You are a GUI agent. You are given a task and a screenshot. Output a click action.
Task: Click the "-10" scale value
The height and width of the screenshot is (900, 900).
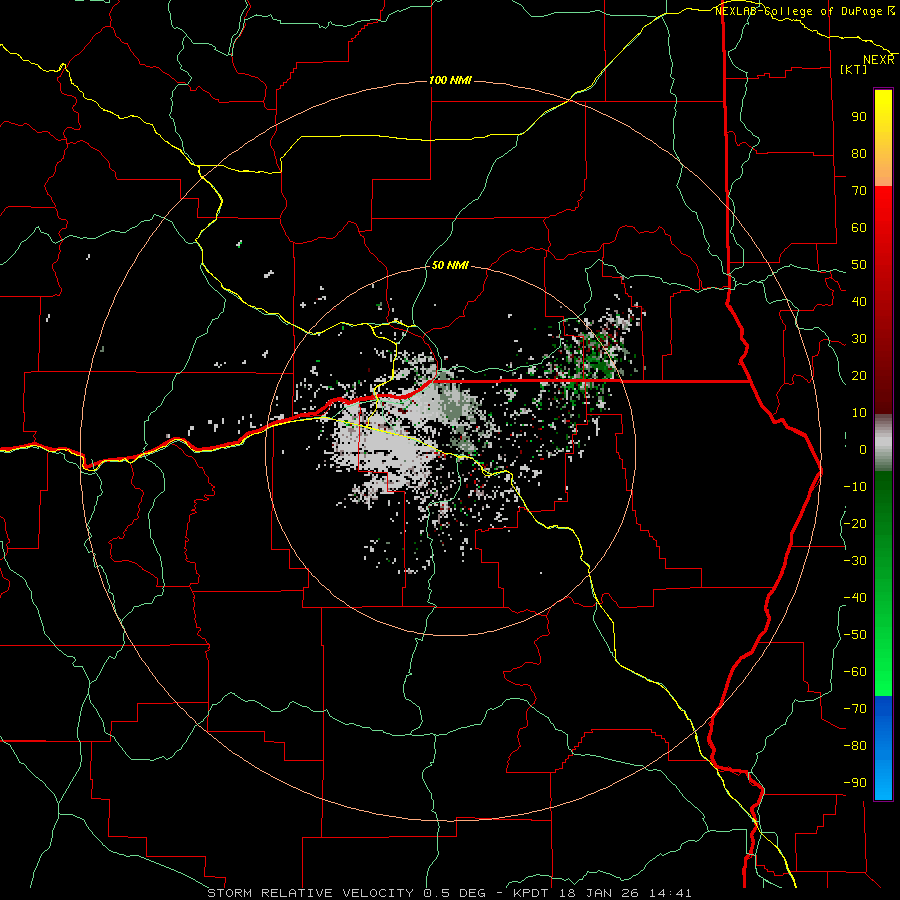pyautogui.click(x=855, y=487)
